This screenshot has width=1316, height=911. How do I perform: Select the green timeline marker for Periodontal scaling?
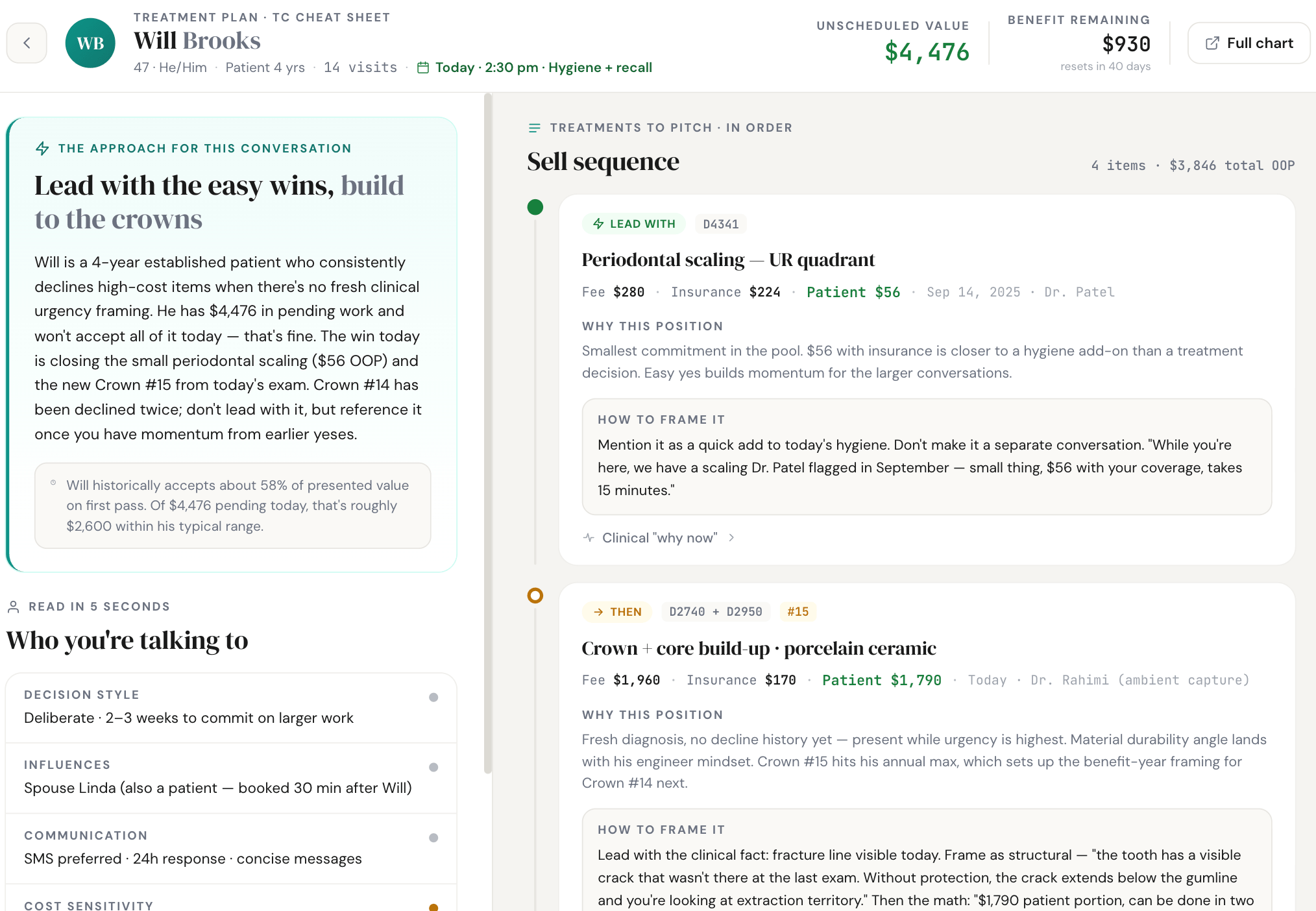(x=535, y=207)
